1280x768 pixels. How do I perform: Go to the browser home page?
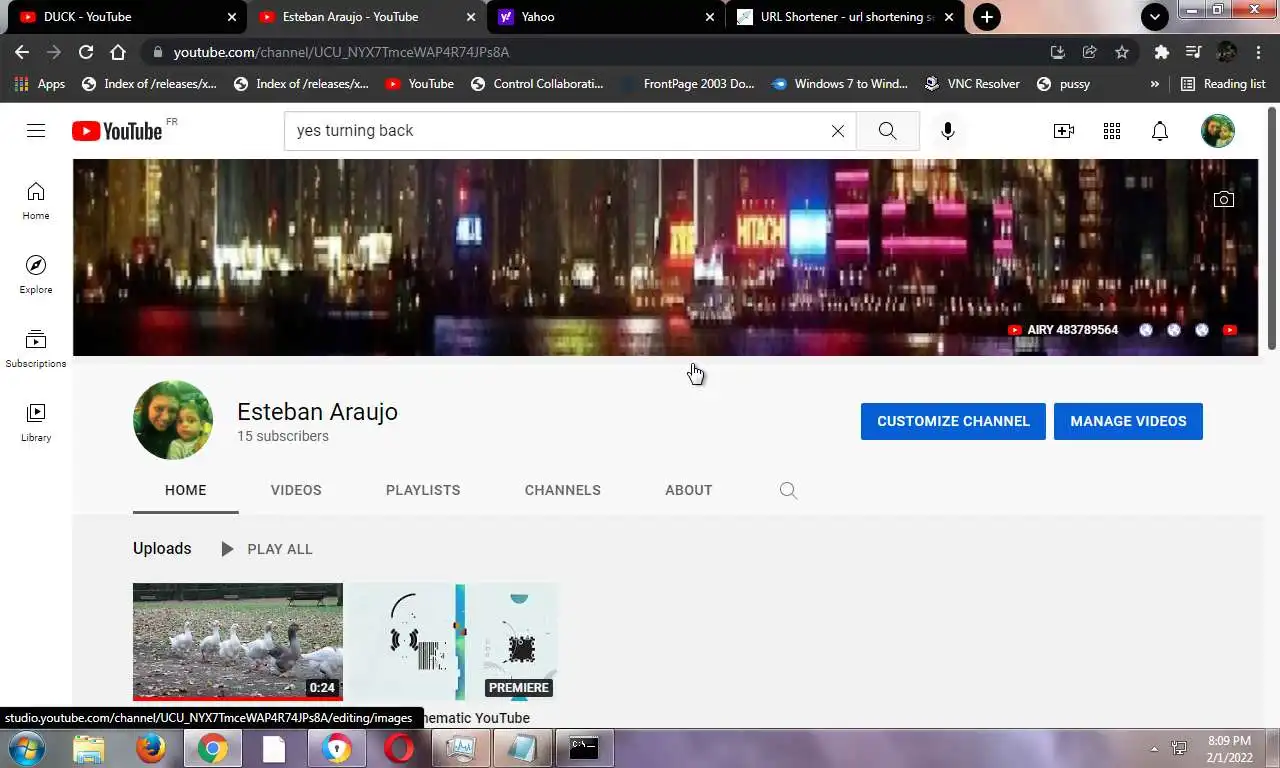coord(118,52)
